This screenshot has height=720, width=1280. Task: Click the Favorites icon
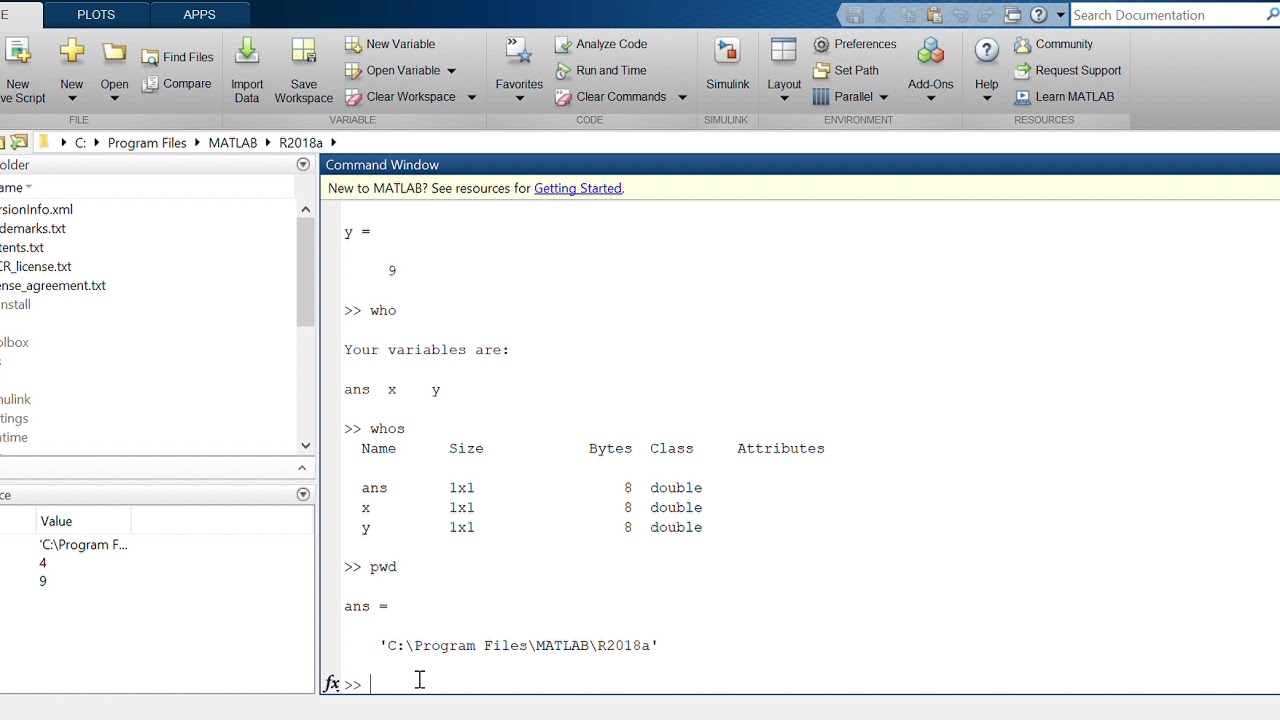[x=519, y=52]
